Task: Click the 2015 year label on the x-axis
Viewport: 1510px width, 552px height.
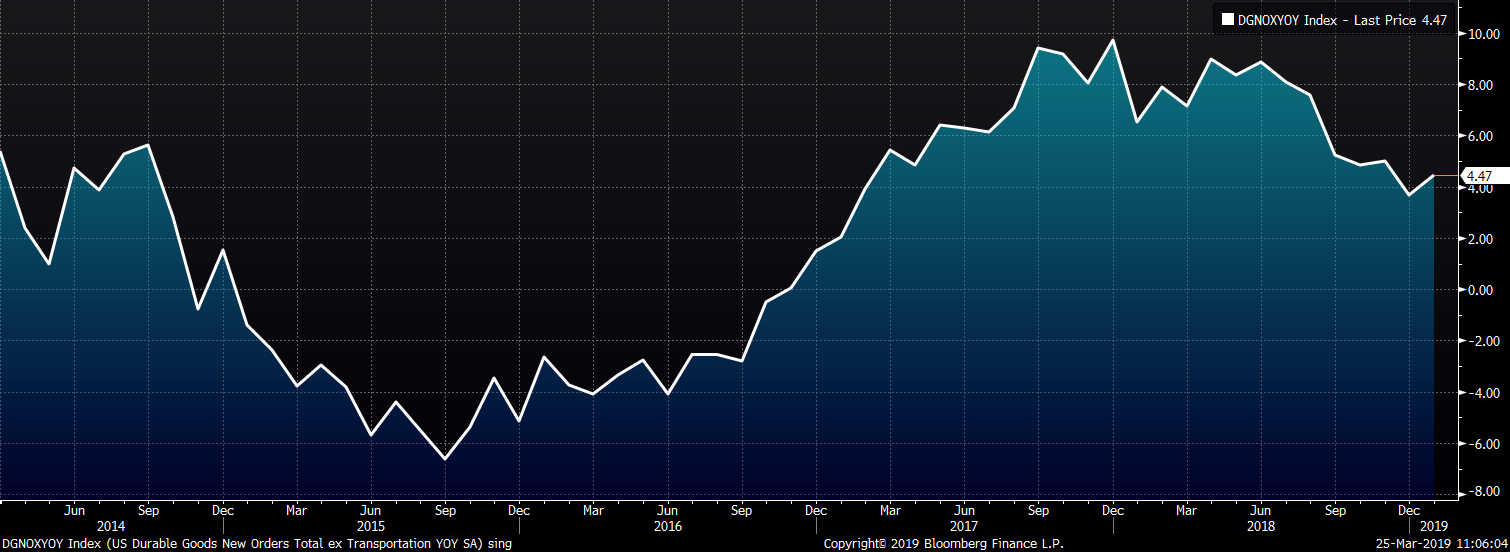Action: click(370, 526)
